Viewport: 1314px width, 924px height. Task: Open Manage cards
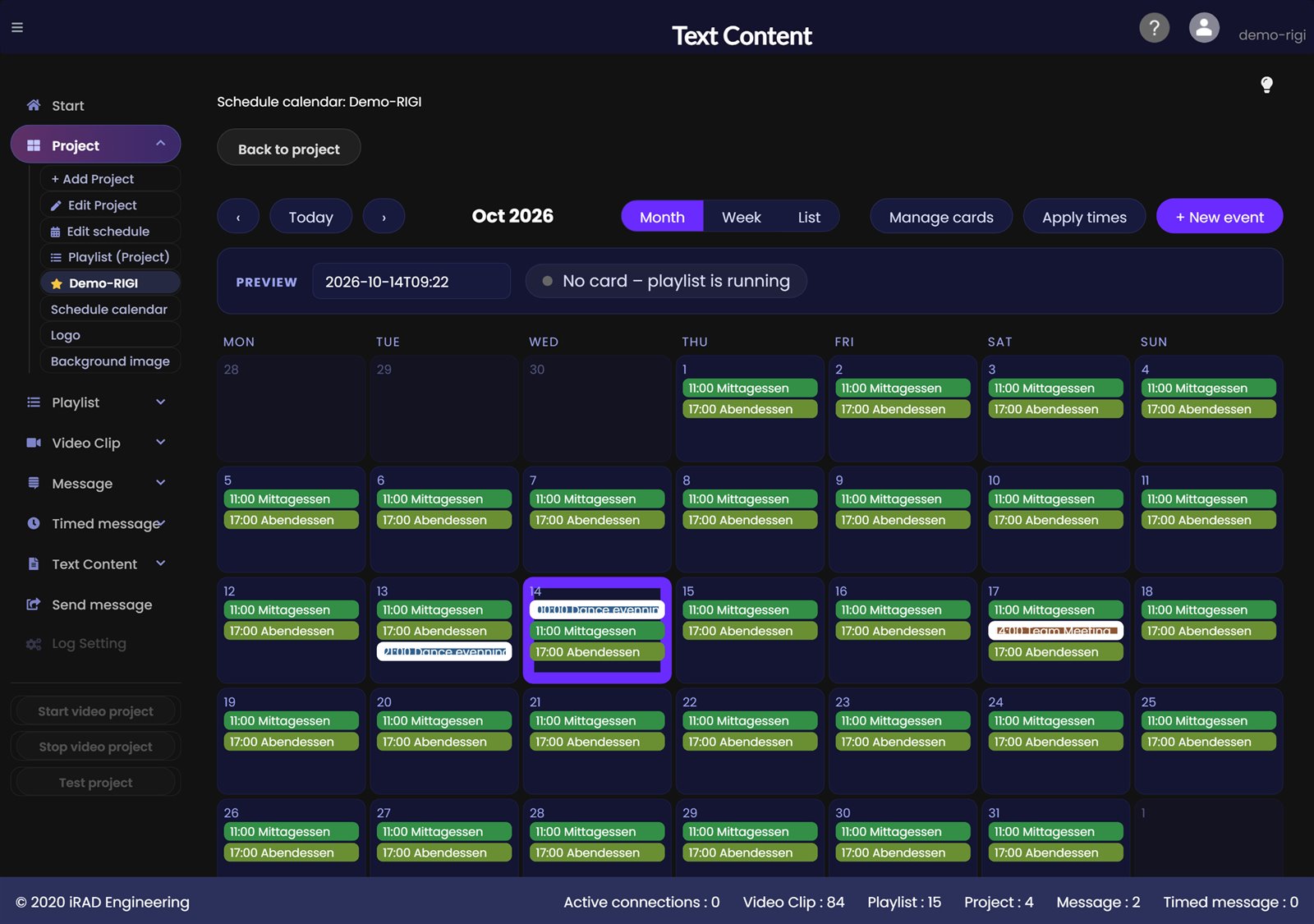[941, 217]
